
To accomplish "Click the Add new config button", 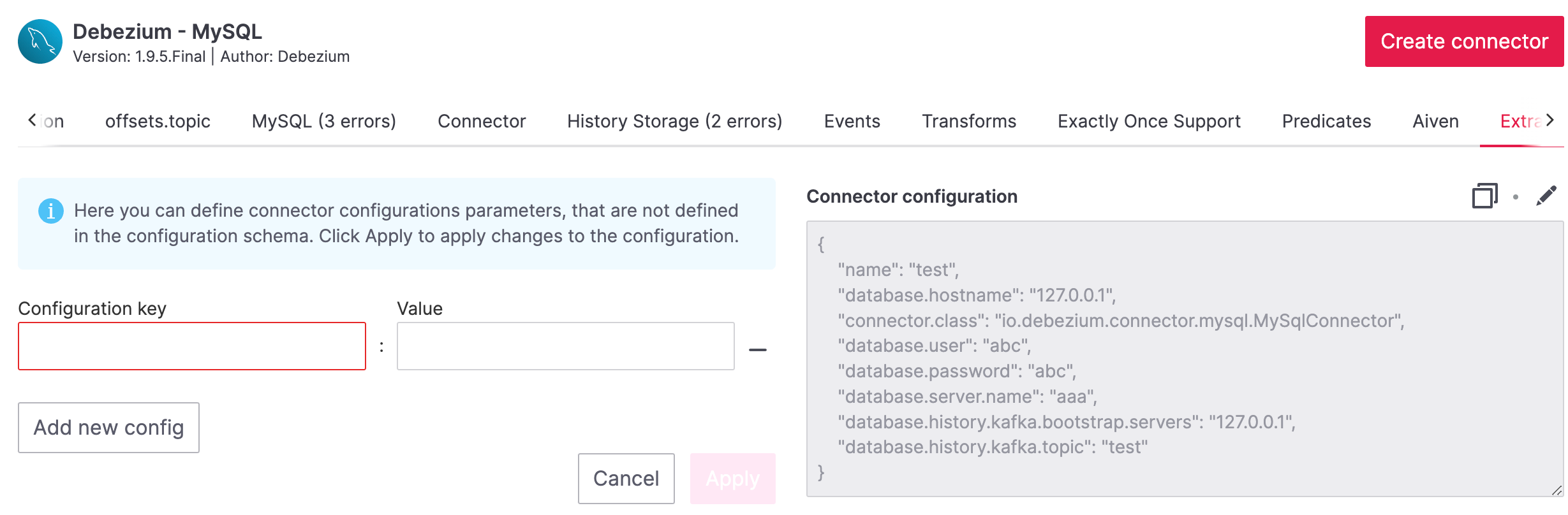I will click(x=108, y=428).
